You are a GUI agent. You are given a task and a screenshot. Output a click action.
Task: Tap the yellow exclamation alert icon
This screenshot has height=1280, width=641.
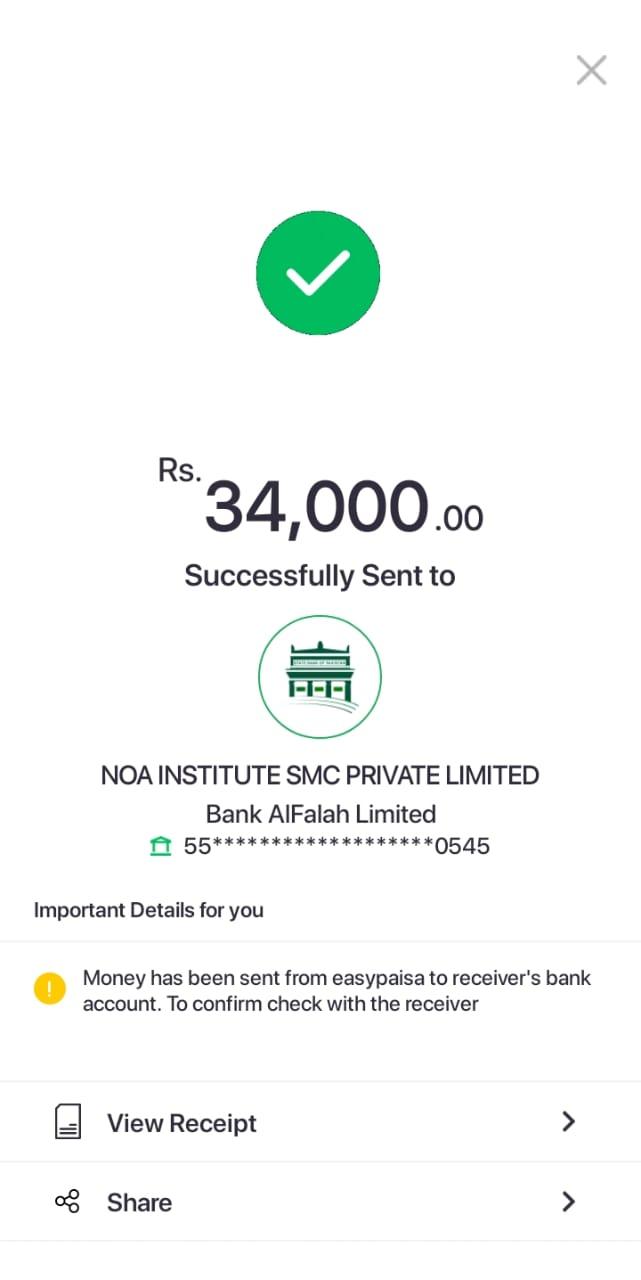coord(50,990)
